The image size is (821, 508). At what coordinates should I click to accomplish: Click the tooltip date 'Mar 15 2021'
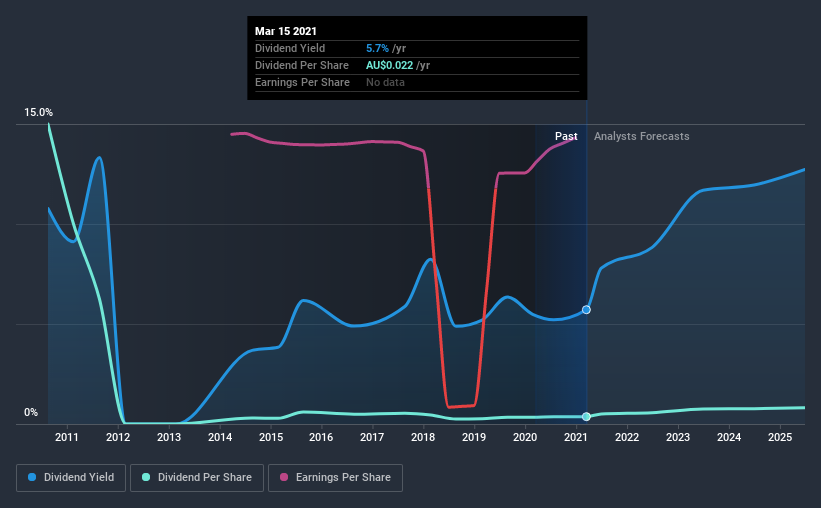[285, 31]
